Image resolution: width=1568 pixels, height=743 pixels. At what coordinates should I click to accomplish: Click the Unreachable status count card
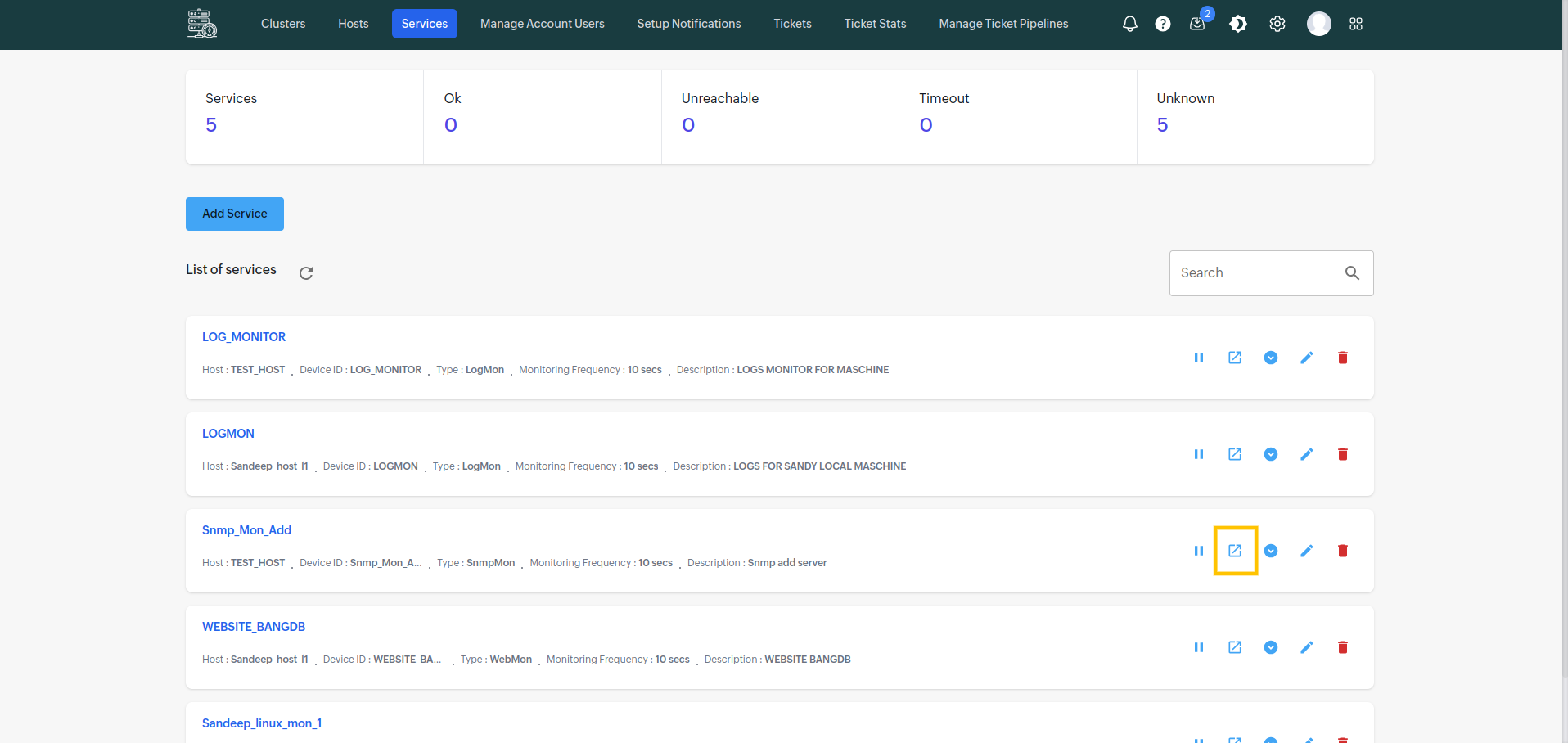pos(780,117)
